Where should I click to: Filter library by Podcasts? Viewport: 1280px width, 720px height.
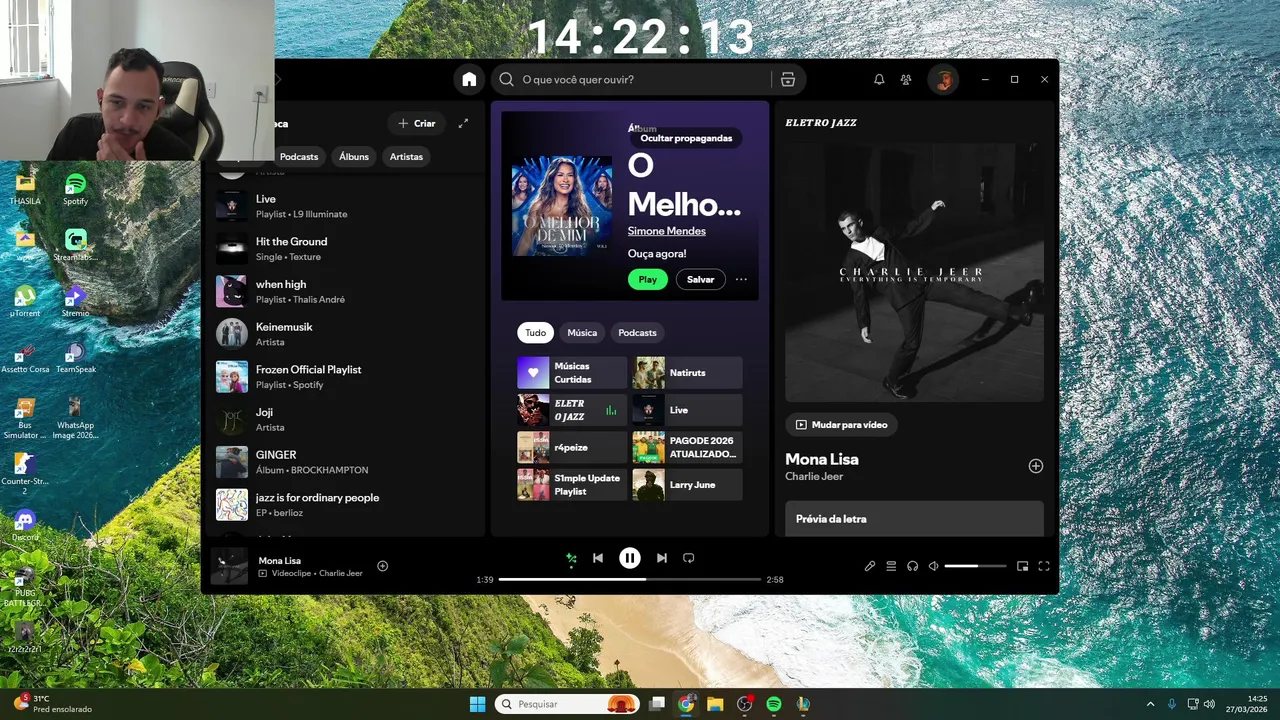pos(299,157)
